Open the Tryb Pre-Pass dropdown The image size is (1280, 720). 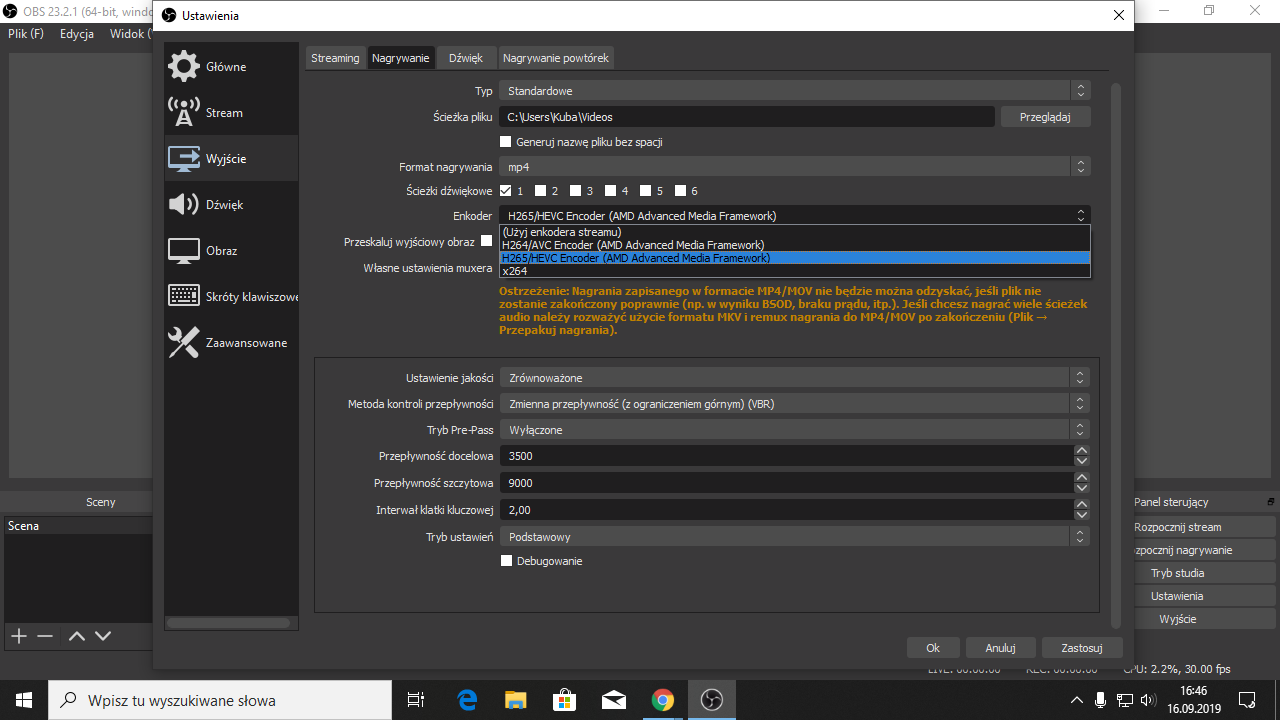(x=795, y=430)
